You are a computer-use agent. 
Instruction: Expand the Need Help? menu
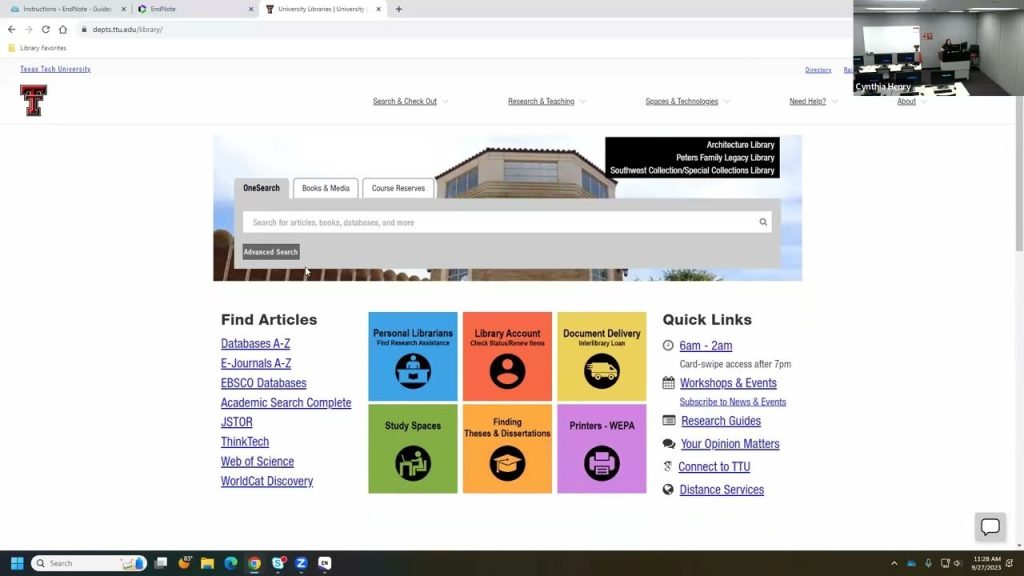click(x=813, y=101)
